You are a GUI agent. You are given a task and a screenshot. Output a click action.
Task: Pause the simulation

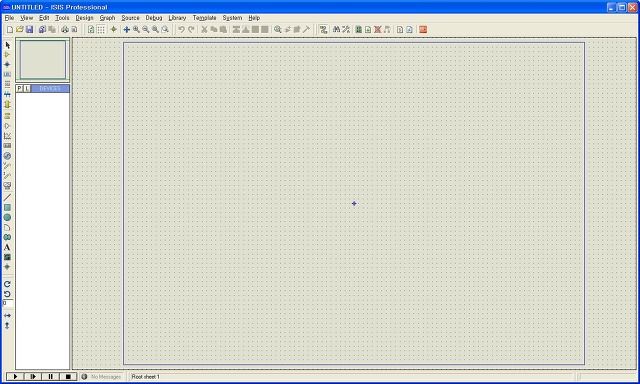coord(51,376)
